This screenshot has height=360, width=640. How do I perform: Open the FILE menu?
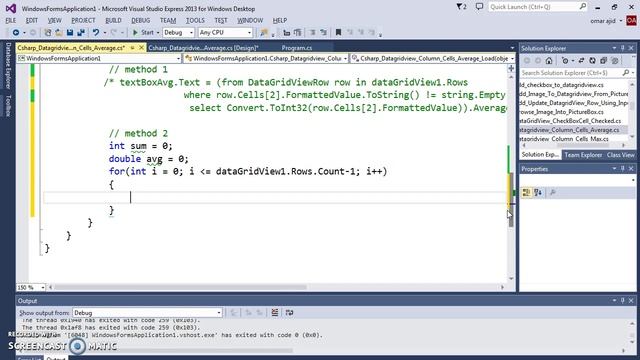[11, 20]
